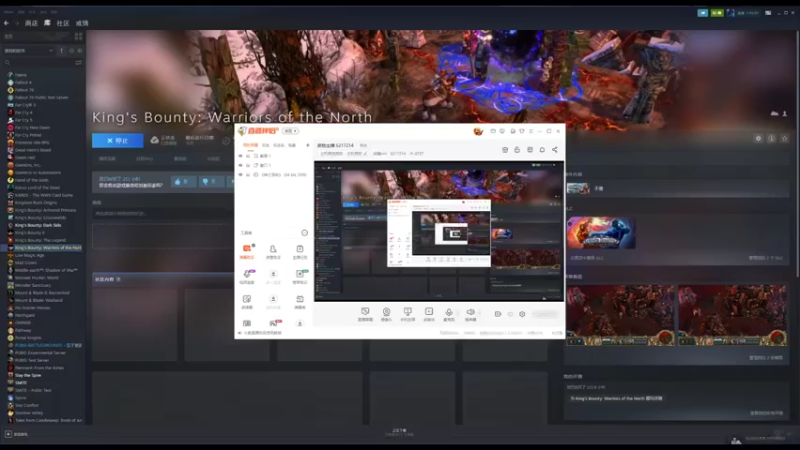The image size is (800, 450).
Task: Toggle lock on second source in streaming app
Action: pos(248,165)
